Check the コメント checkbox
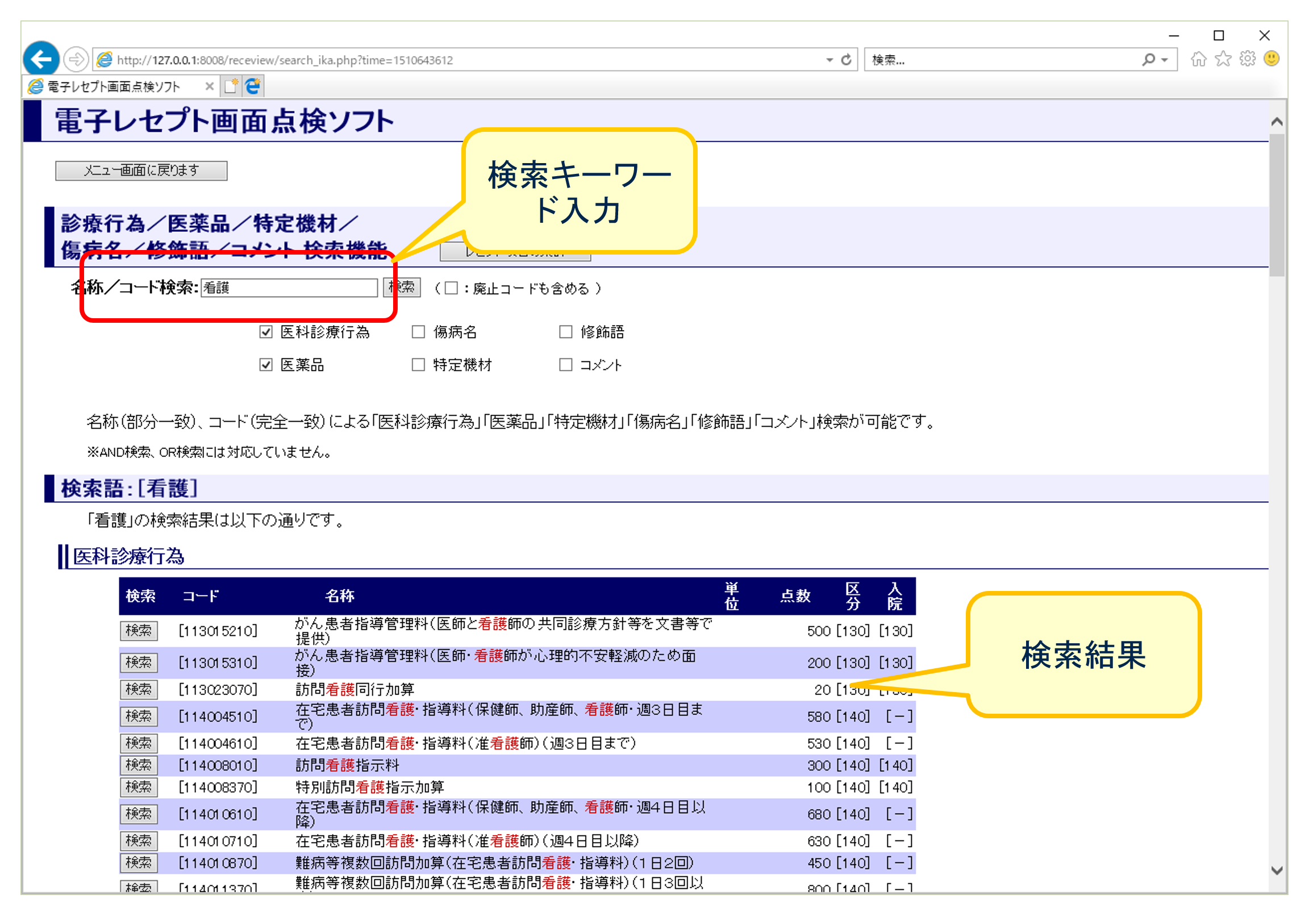 pos(565,364)
